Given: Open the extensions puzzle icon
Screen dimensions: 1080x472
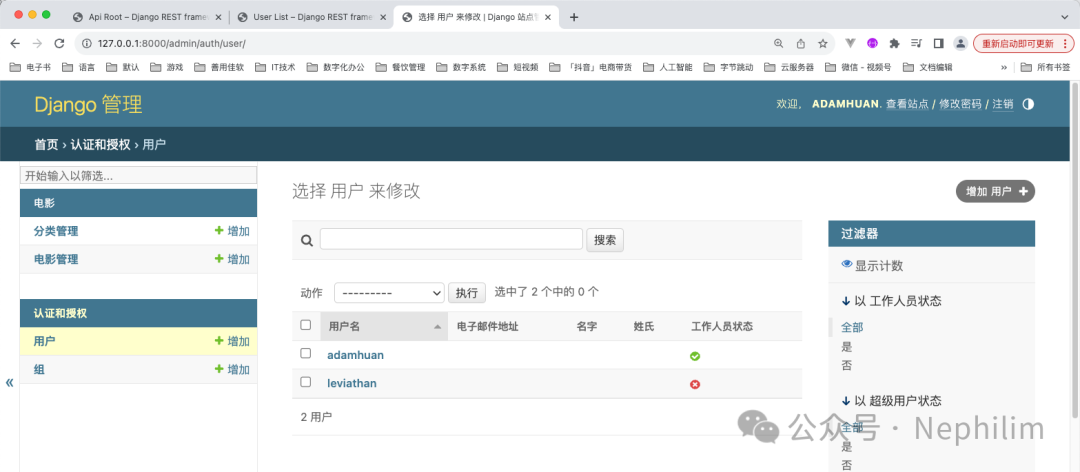Looking at the screenshot, I should click(894, 43).
